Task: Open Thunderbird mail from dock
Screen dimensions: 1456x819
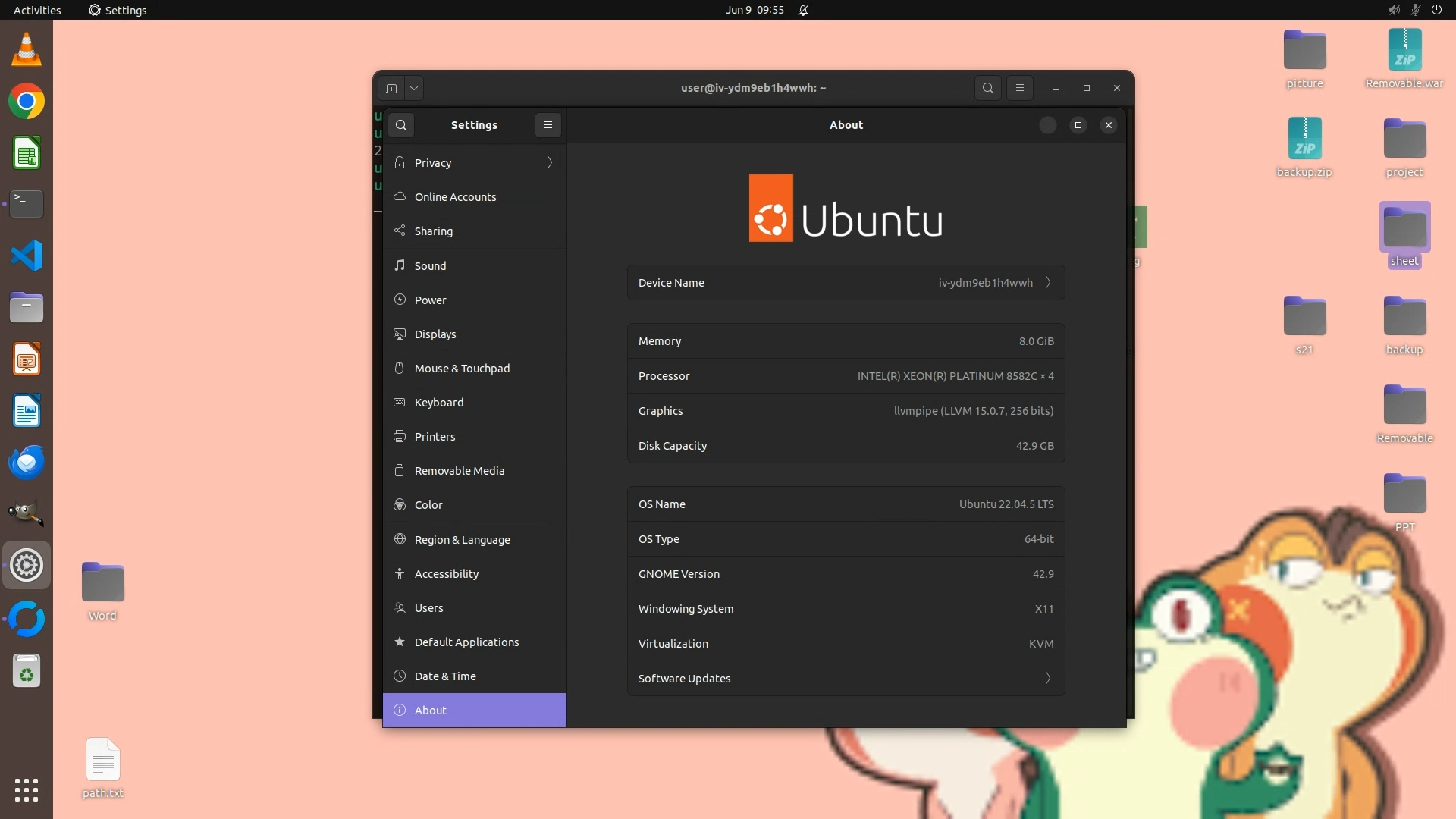Action: coord(27,462)
